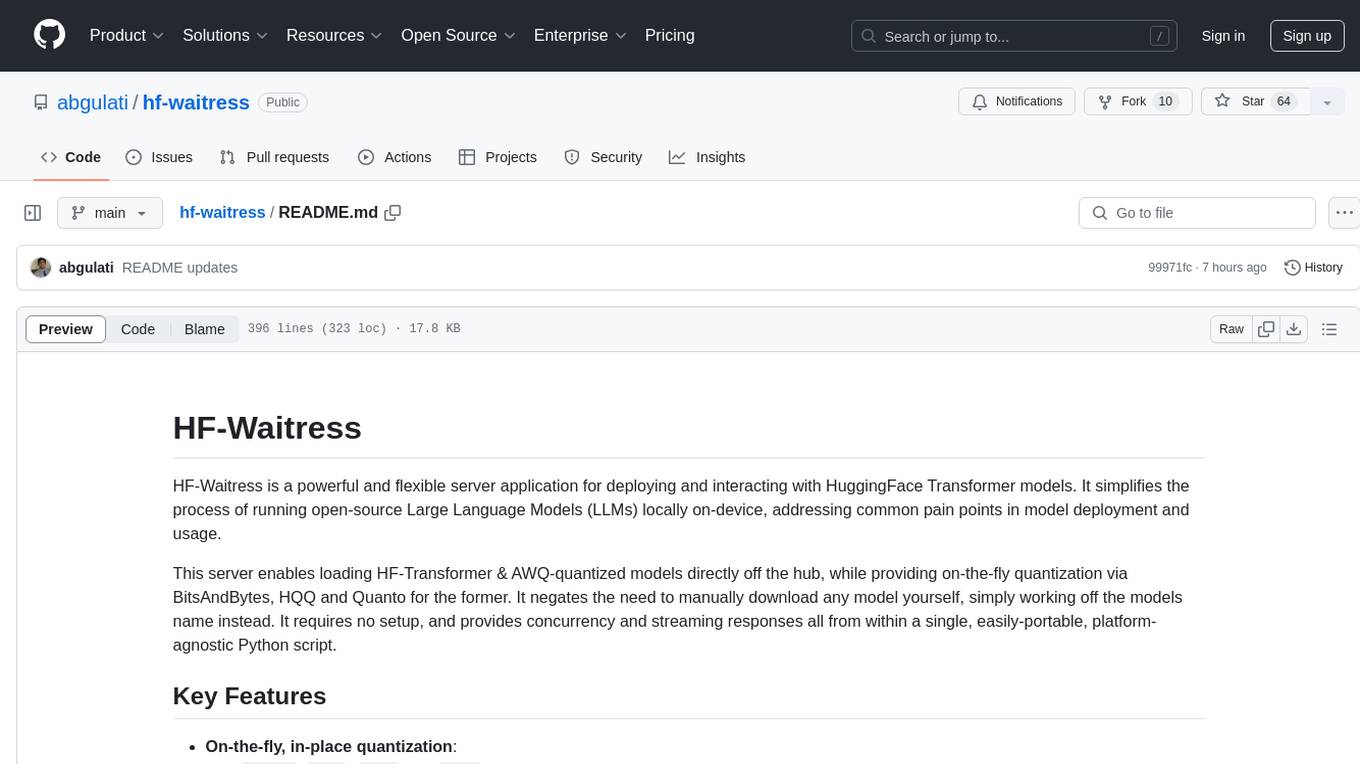Expand the Open Source menu
Image resolution: width=1360 pixels, height=764 pixels.
click(x=458, y=35)
